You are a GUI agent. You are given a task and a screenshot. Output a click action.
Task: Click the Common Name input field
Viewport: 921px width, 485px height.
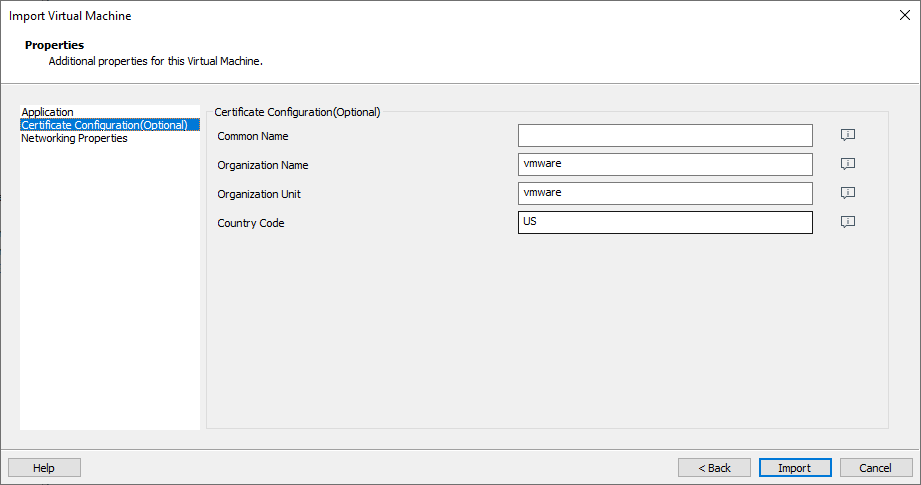click(x=665, y=136)
